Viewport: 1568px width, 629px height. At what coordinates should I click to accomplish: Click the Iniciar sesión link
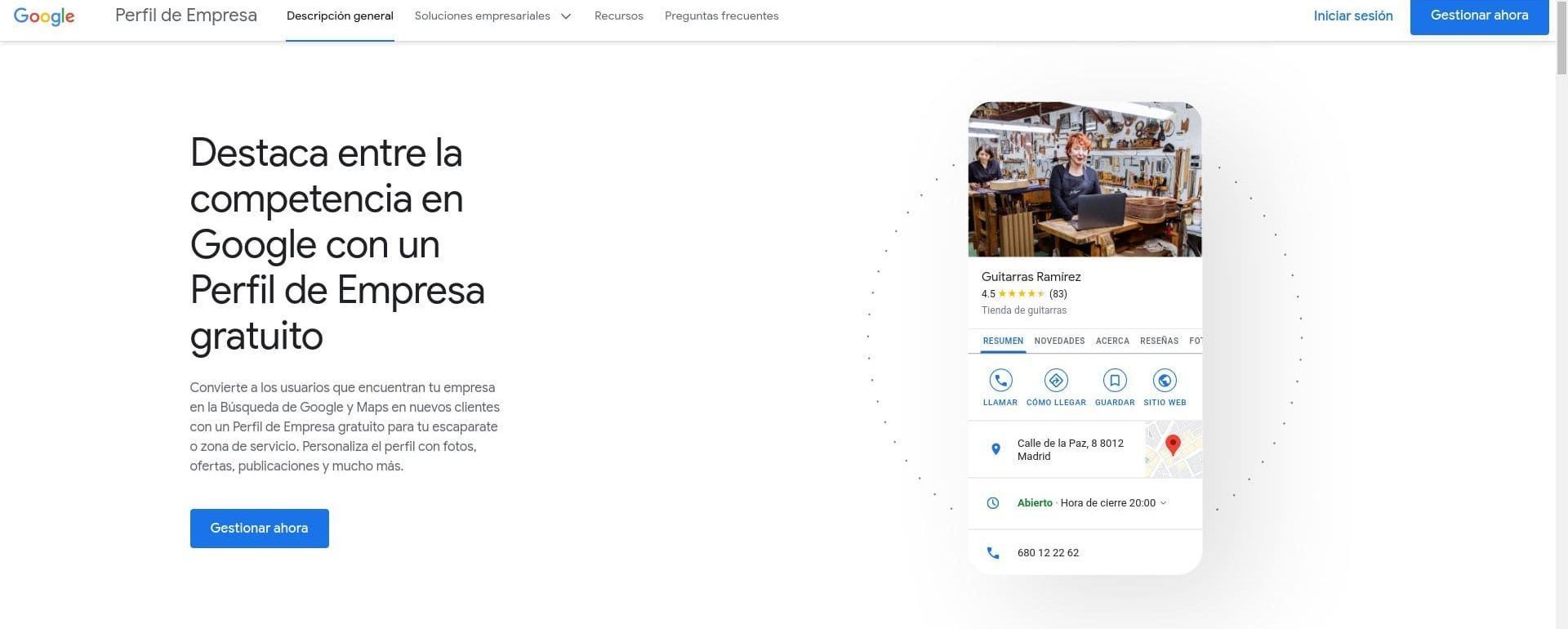click(x=1352, y=16)
